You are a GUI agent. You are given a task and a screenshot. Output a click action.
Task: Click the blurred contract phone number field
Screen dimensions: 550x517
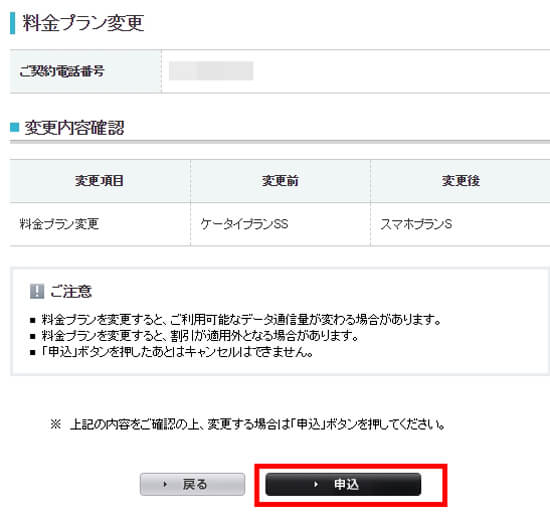pos(211,71)
